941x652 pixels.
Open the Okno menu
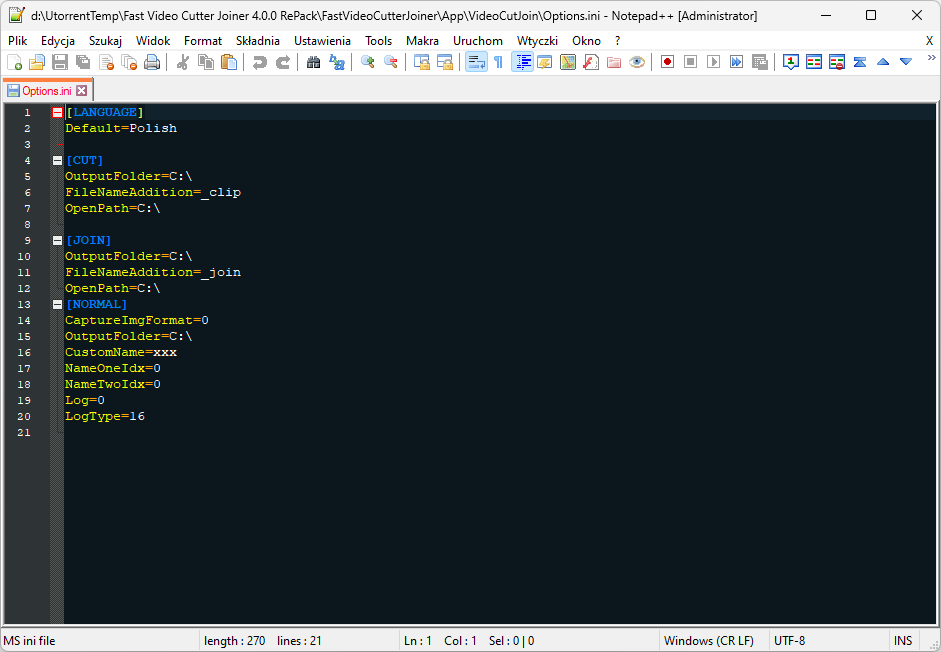(x=586, y=41)
